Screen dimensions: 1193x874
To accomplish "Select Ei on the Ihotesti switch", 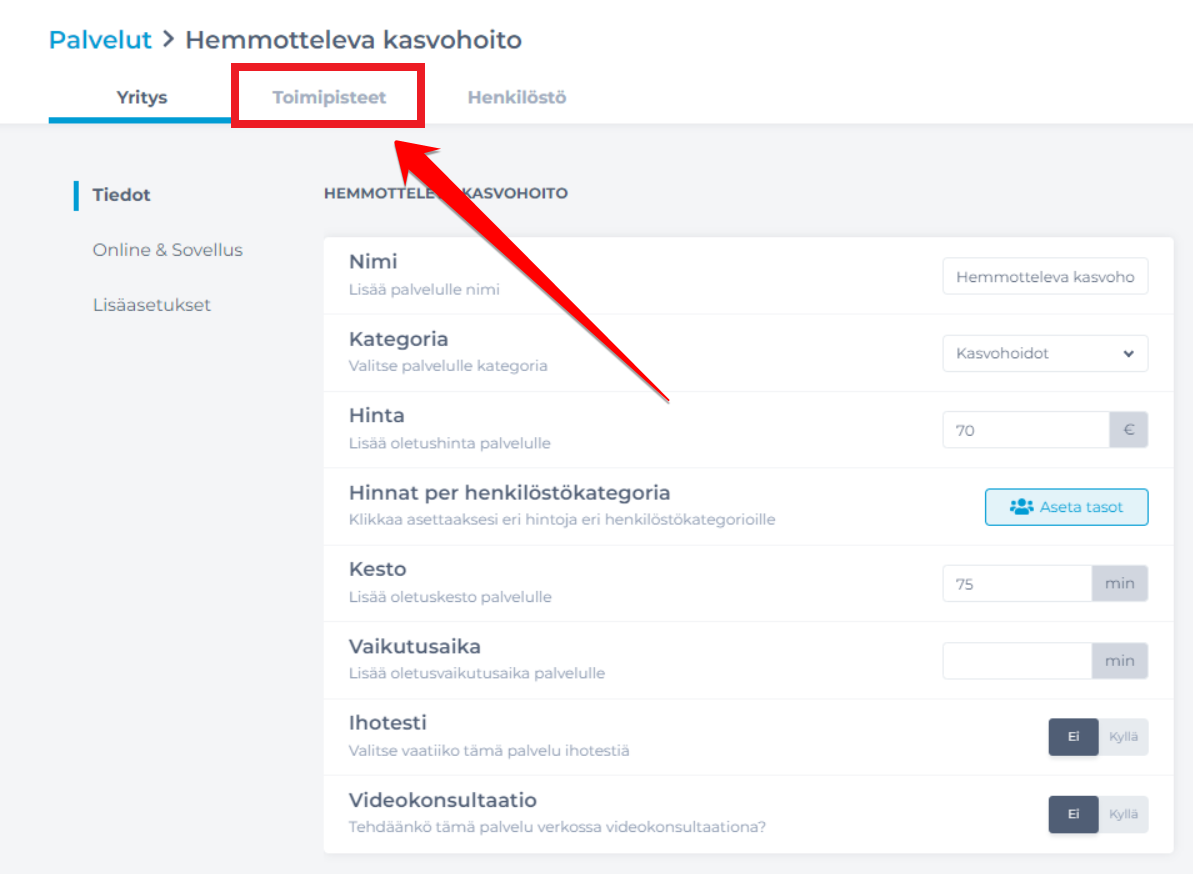I will (1073, 736).
